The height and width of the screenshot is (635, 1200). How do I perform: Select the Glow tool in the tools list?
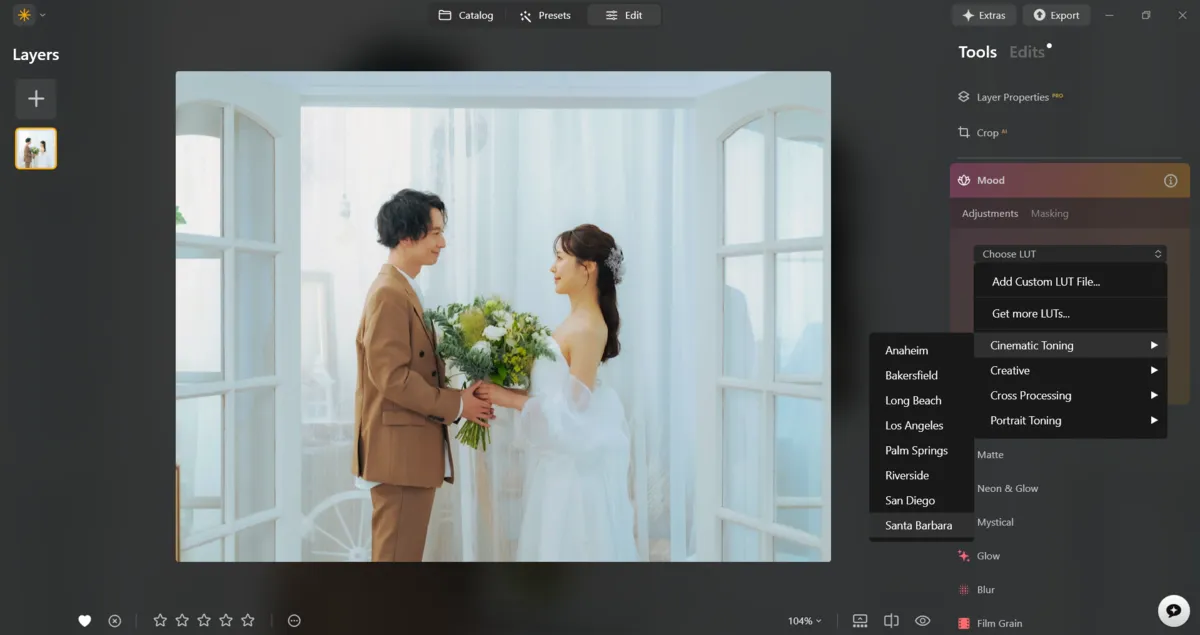pyautogui.click(x=988, y=555)
